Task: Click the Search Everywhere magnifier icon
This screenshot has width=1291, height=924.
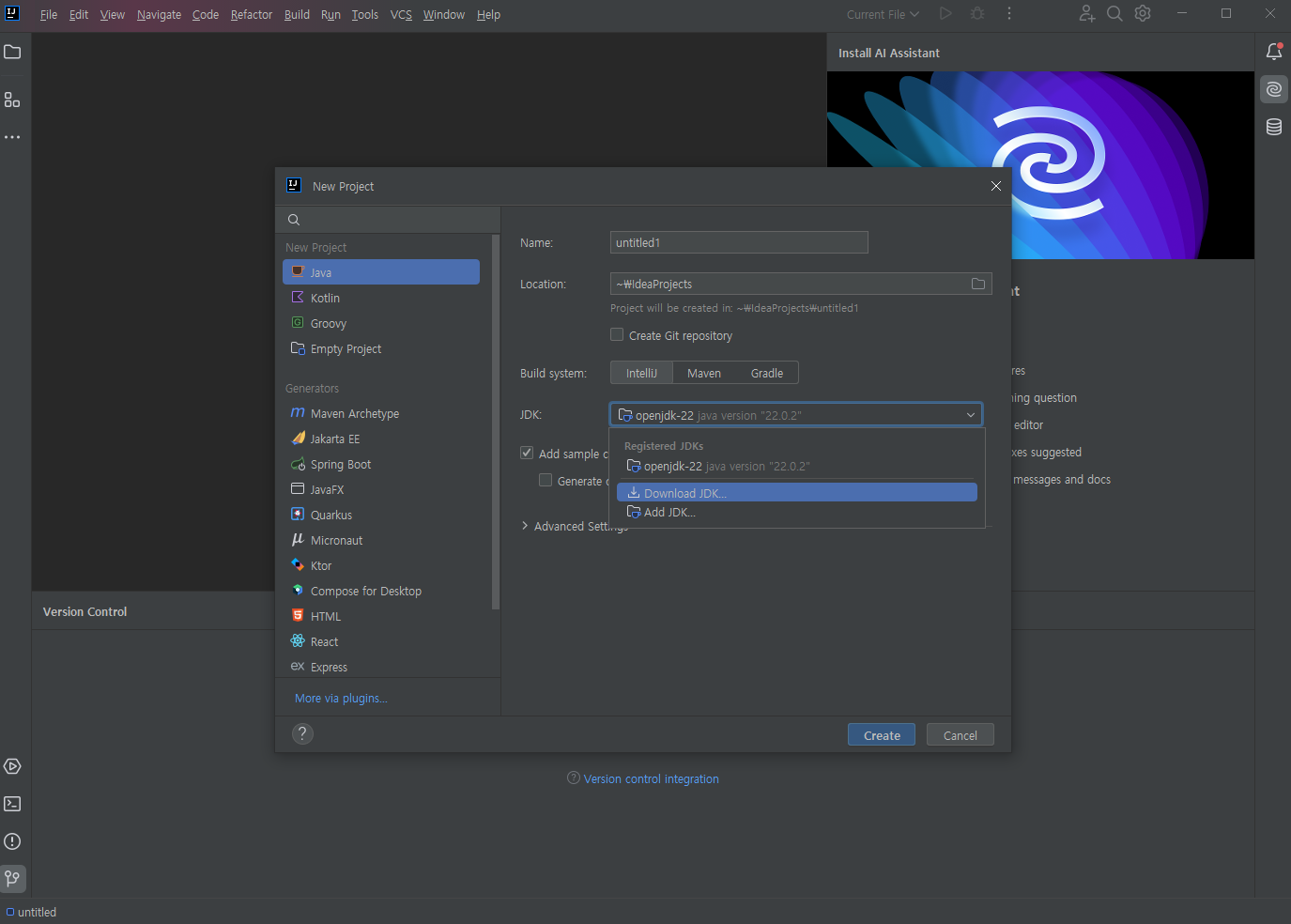Action: 1114,14
